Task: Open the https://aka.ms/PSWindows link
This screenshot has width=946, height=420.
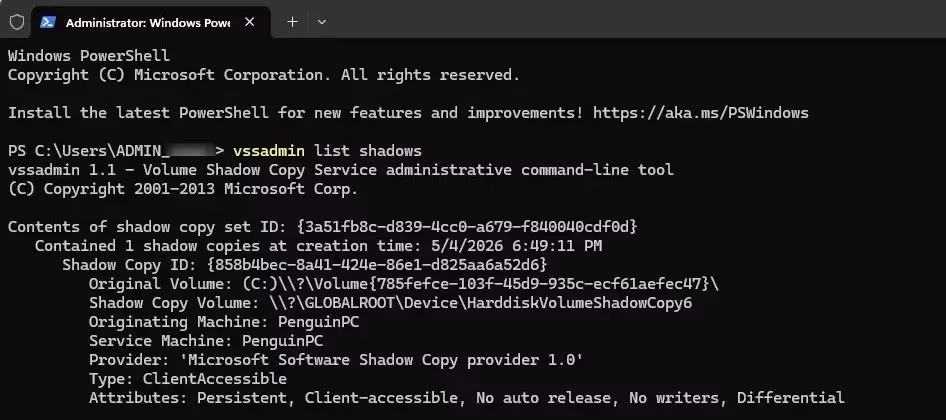Action: (700, 113)
